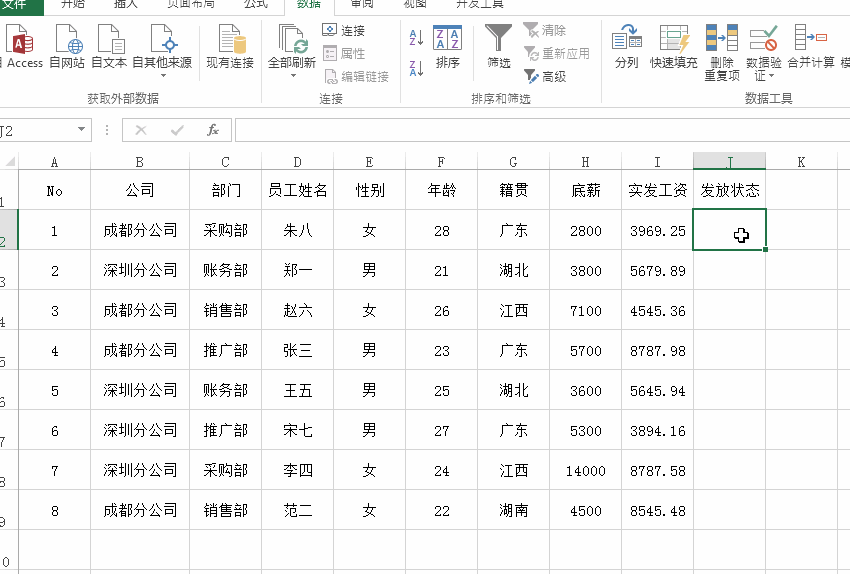Image resolution: width=850 pixels, height=574 pixels.
Task: Click inside the formula bar
Action: (x=542, y=130)
